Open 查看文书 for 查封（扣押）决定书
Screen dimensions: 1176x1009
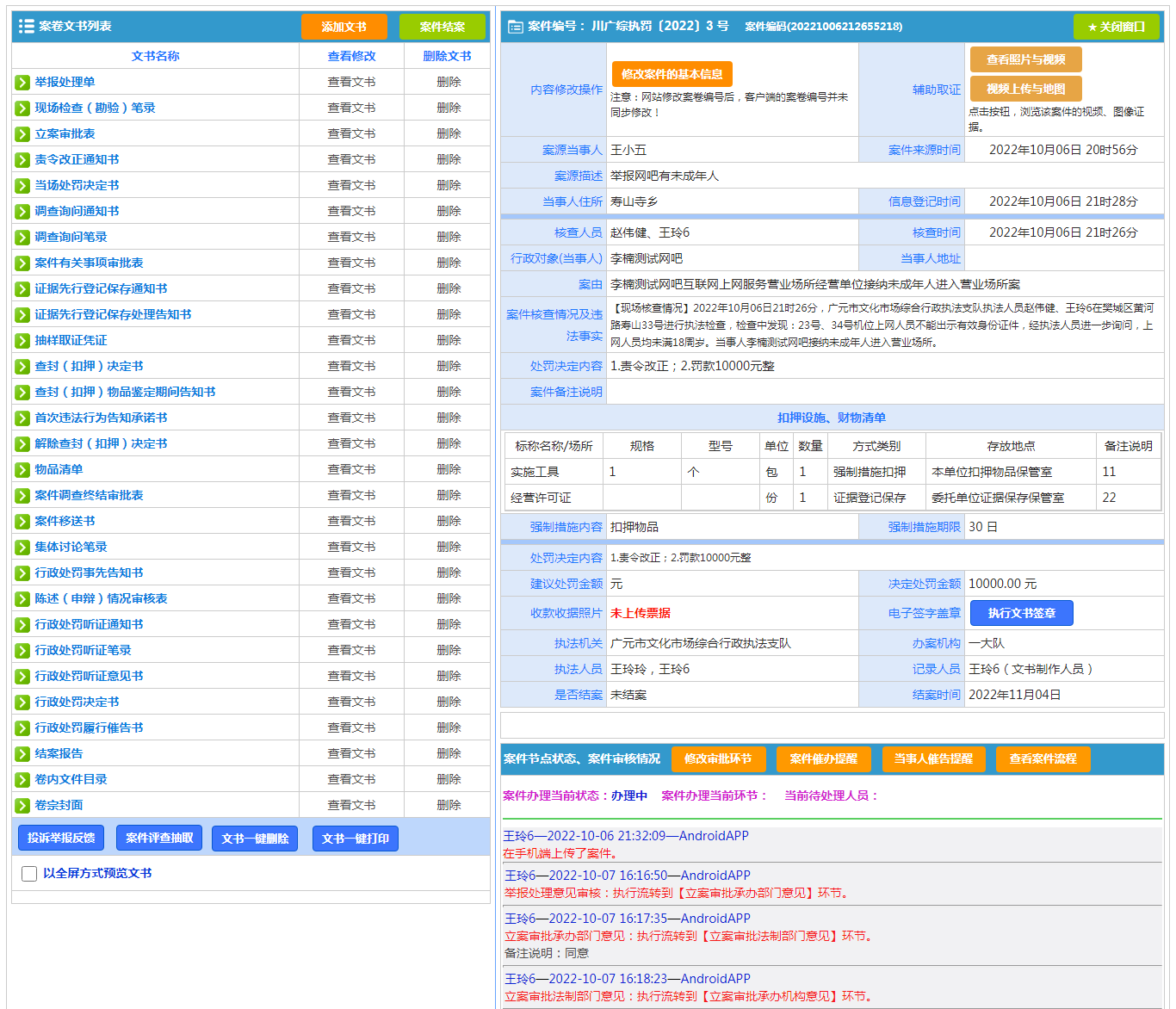[x=351, y=367]
